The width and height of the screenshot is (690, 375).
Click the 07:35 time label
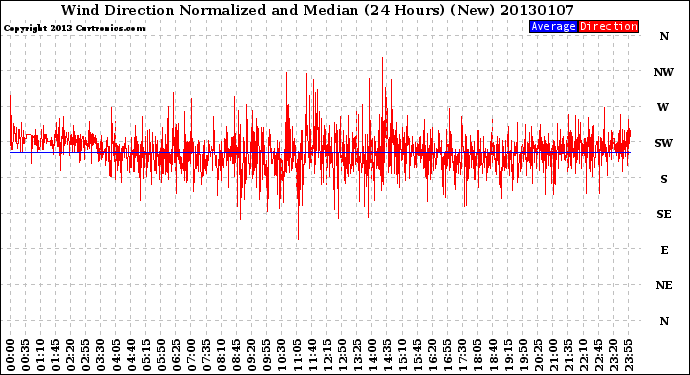(206, 355)
